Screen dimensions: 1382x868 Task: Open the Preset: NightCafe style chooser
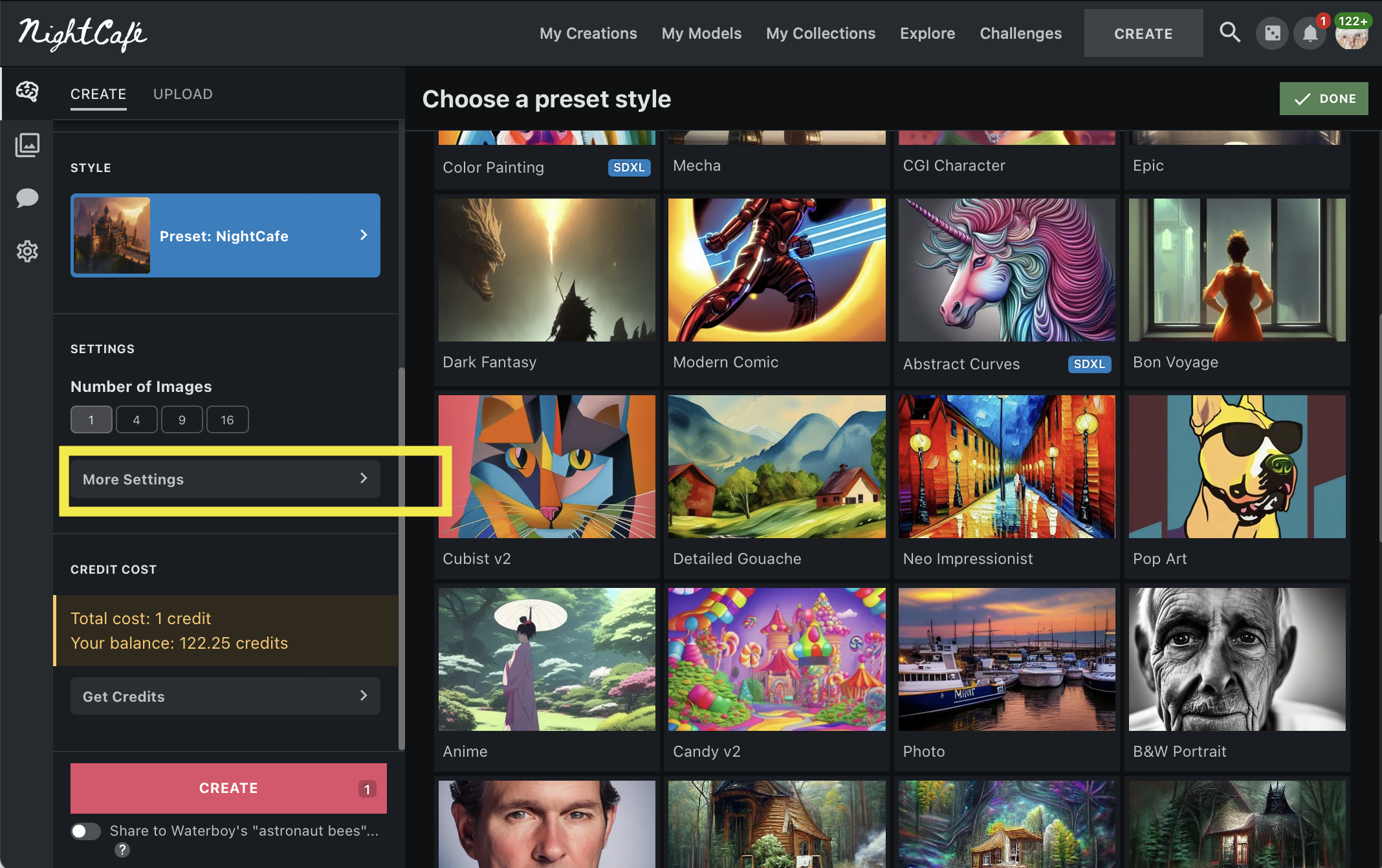(x=225, y=235)
